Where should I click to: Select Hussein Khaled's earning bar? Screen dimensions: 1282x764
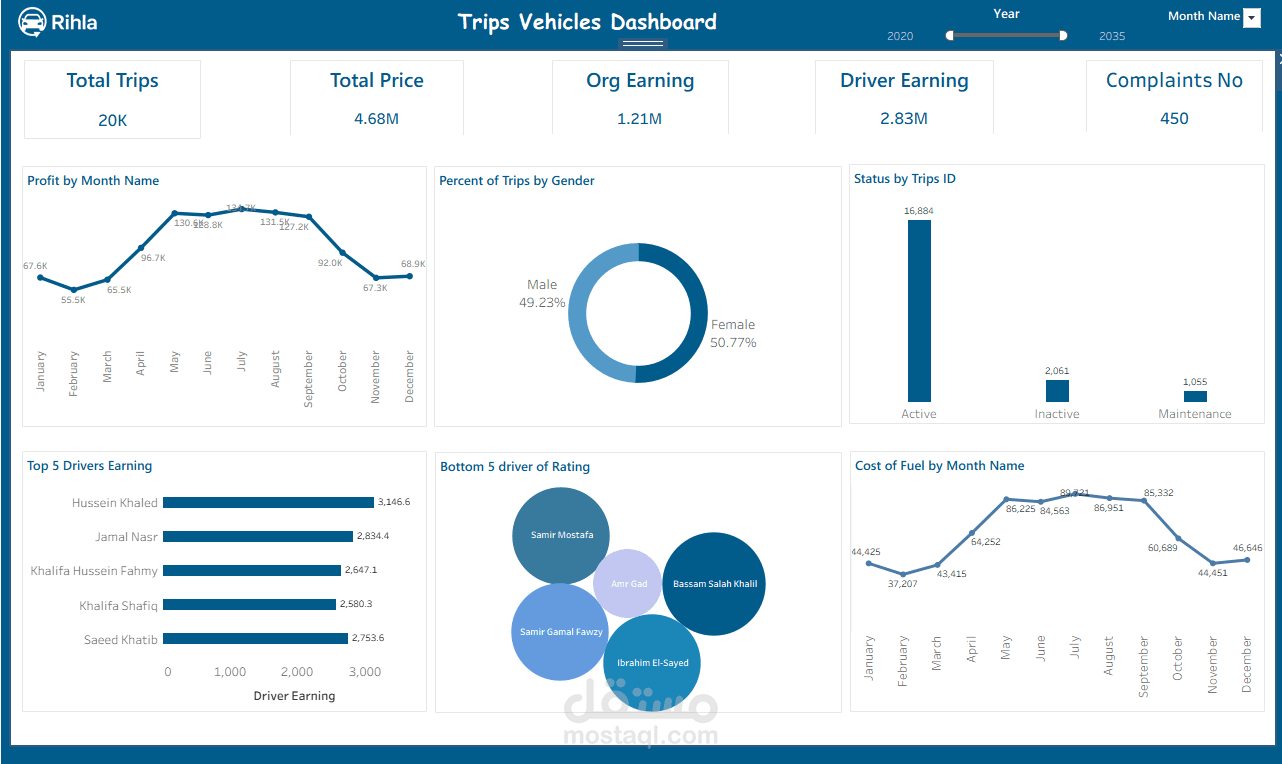(x=268, y=503)
